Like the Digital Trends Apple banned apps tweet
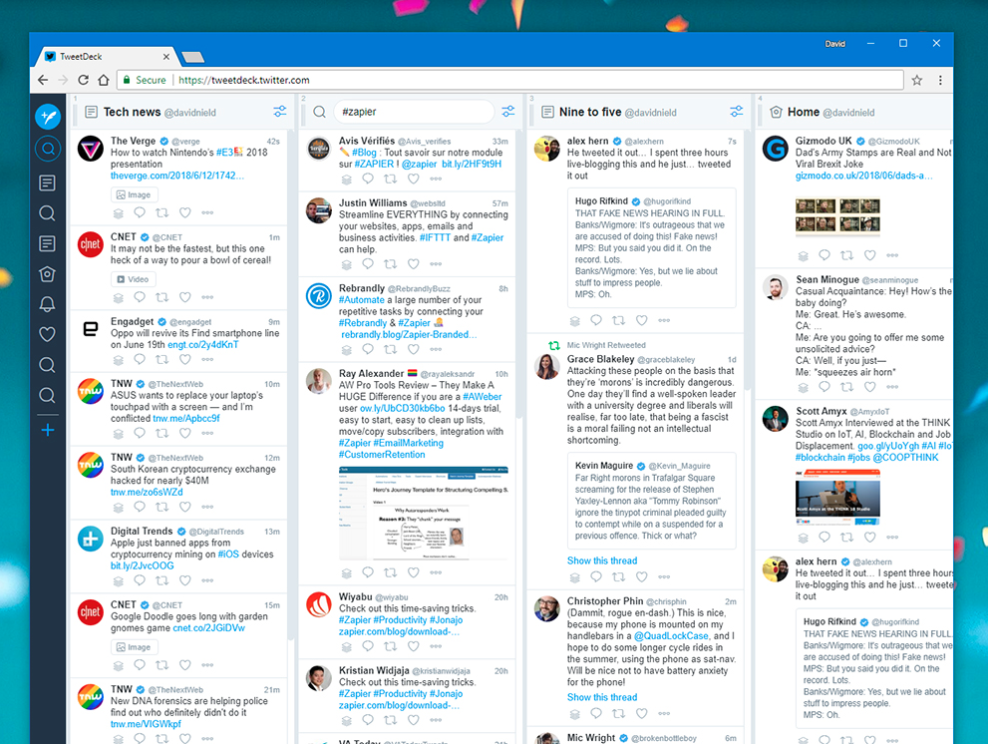Viewport: 988px width, 744px height. 185,580
